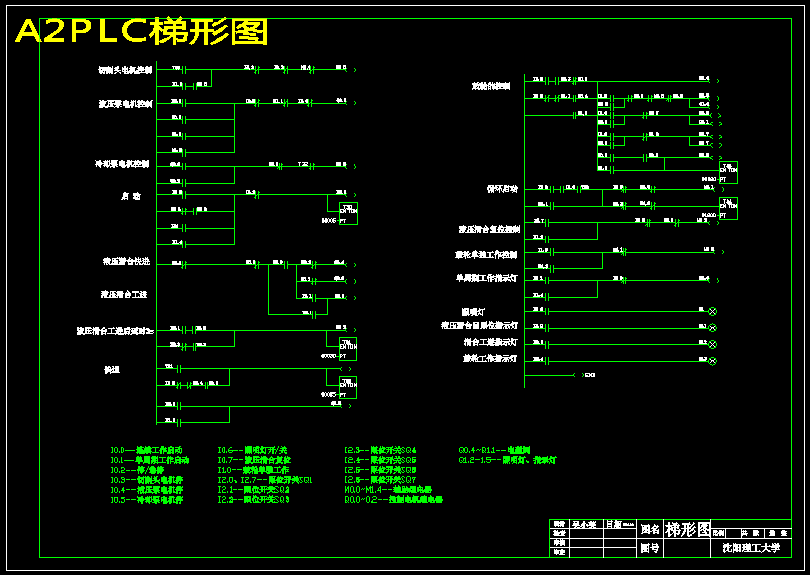Click the rung label '液压滑台快进'
The height and width of the screenshot is (575, 810).
pyautogui.click(x=127, y=261)
